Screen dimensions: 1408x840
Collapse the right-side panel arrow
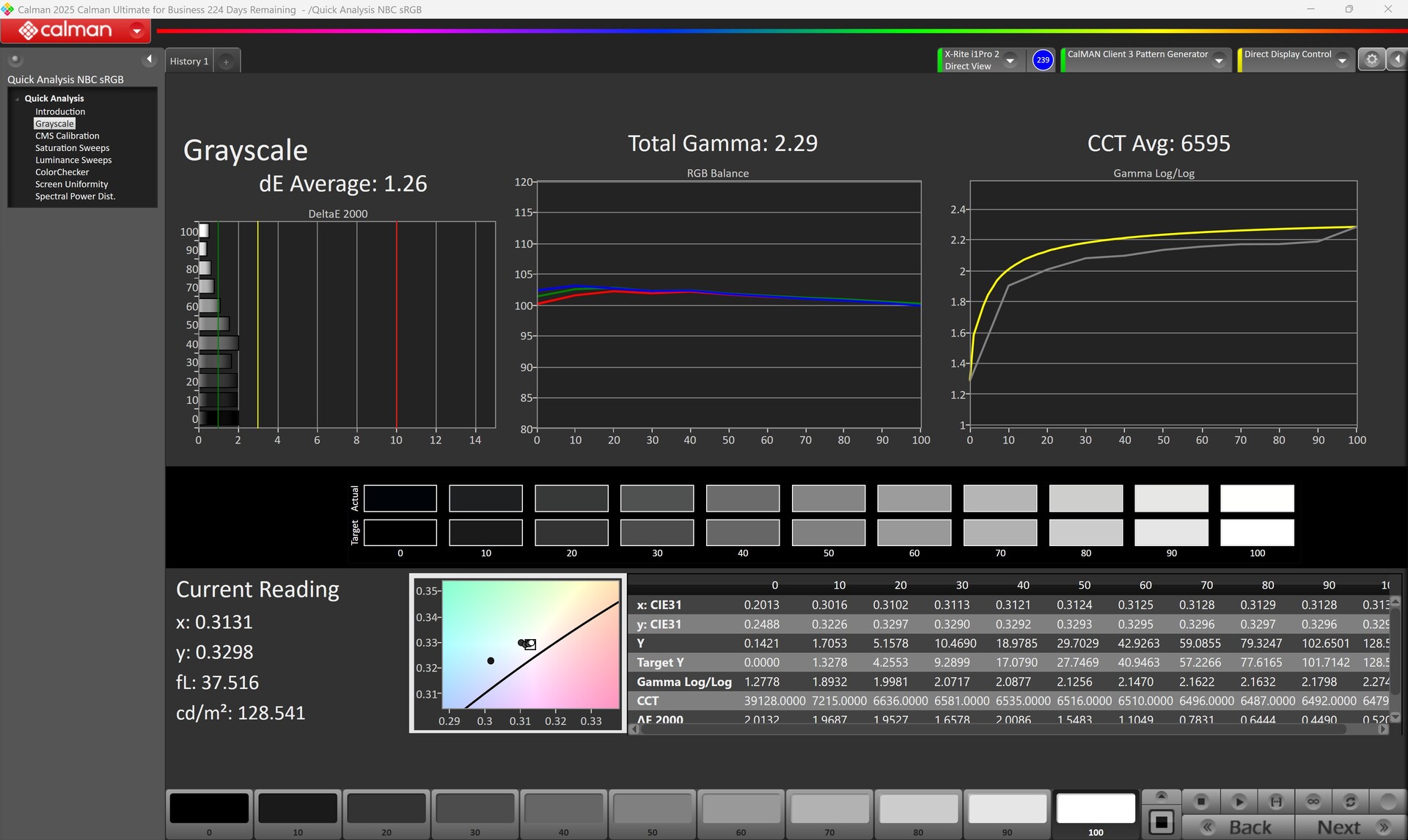(x=1398, y=60)
